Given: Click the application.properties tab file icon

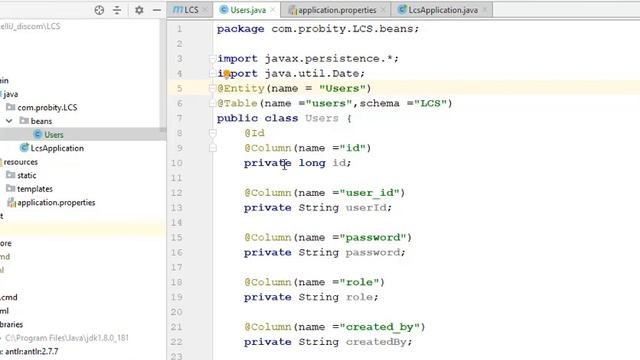Looking at the screenshot, I should pyautogui.click(x=292, y=10).
